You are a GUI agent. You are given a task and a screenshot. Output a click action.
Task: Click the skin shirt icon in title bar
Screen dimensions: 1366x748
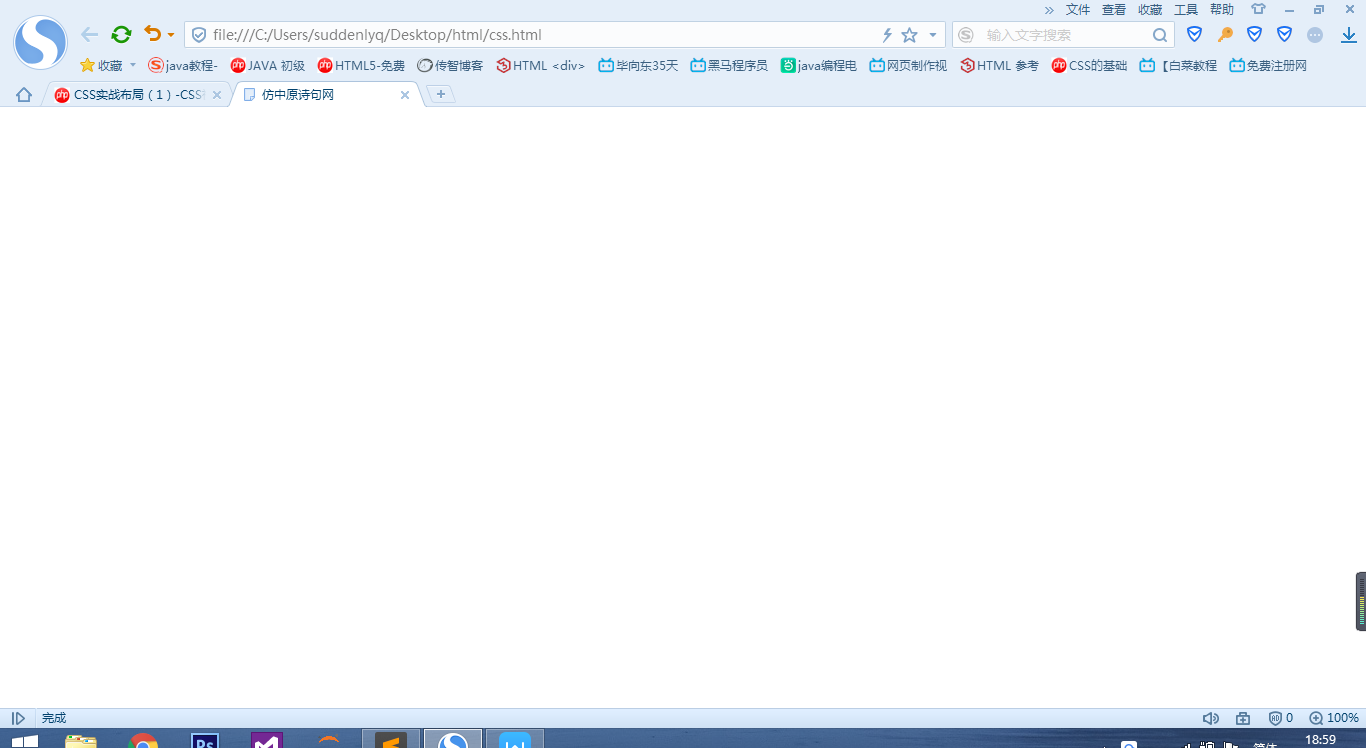coord(1258,9)
